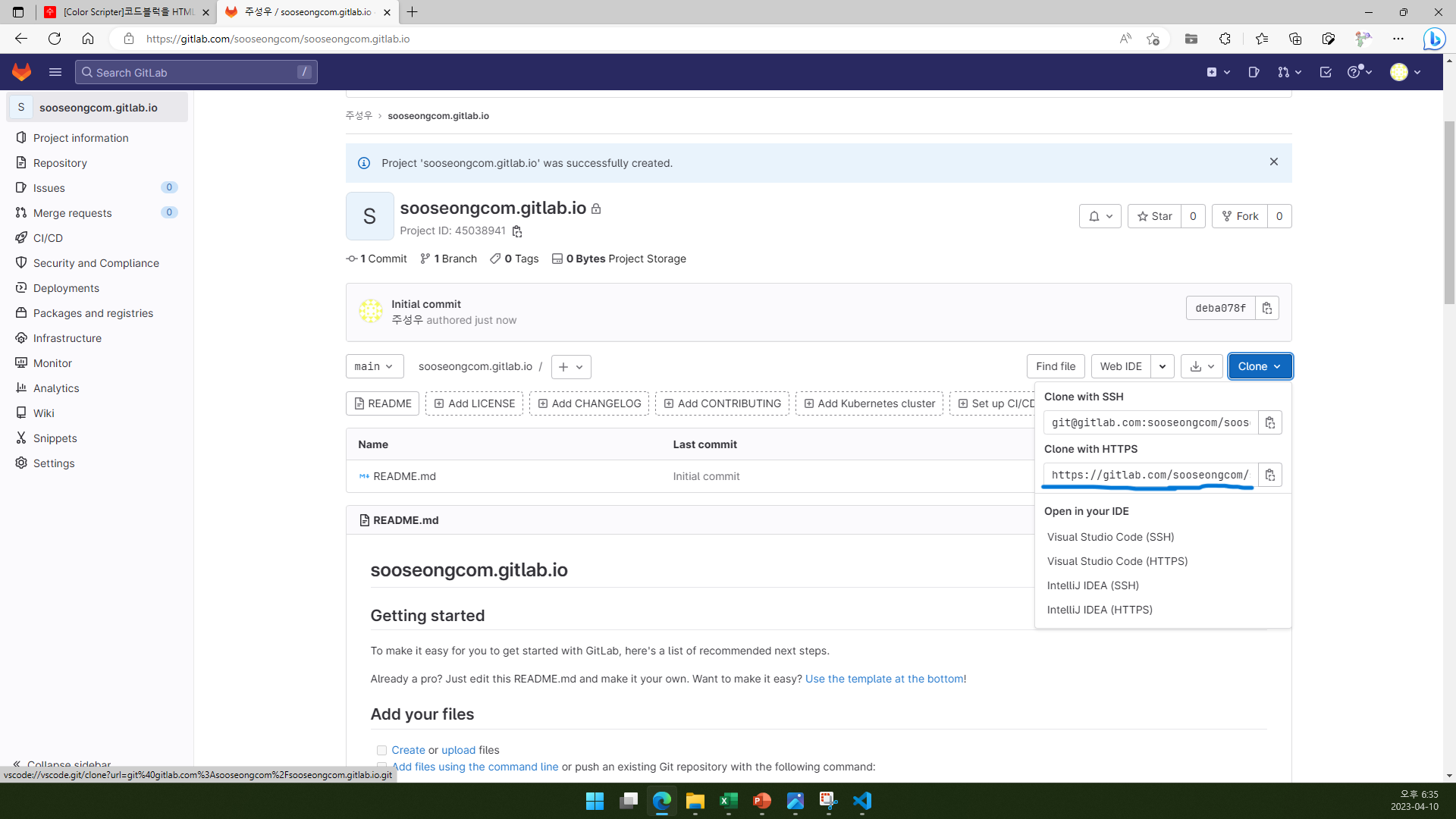The width and height of the screenshot is (1456, 819).
Task: Click the project avatar letter S
Action: (x=370, y=216)
